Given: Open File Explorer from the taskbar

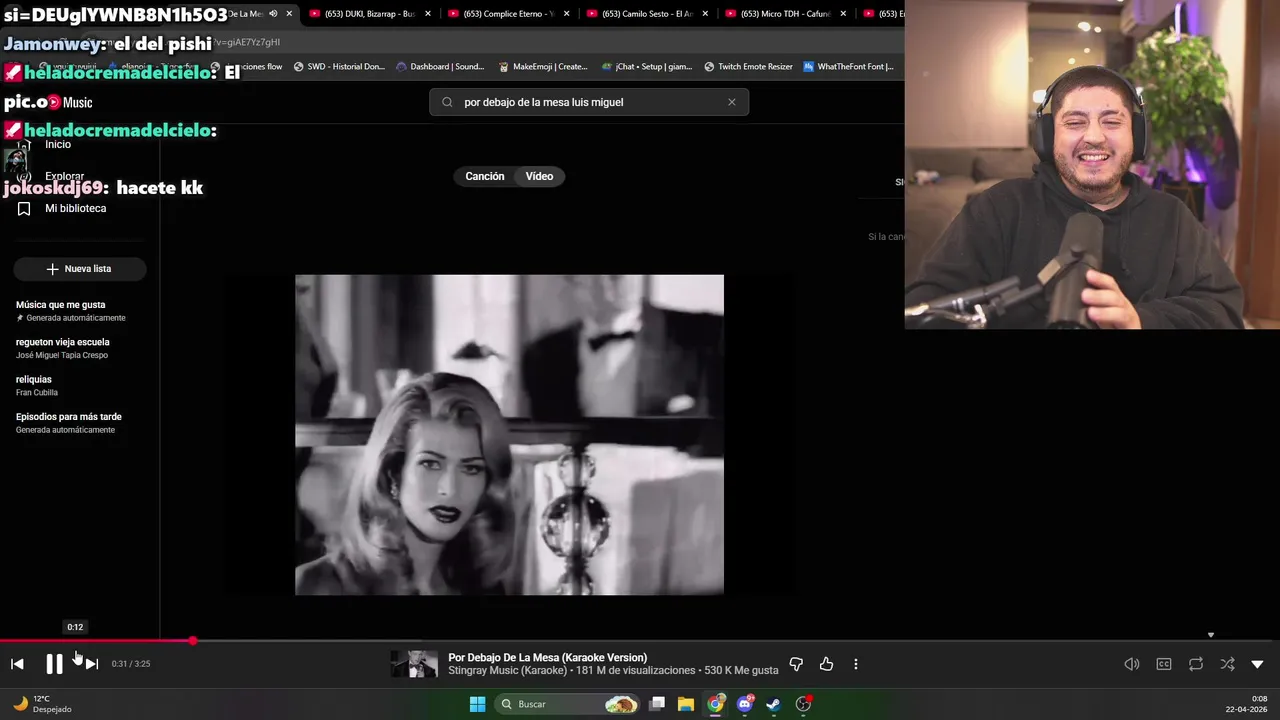Looking at the screenshot, I should (686, 704).
